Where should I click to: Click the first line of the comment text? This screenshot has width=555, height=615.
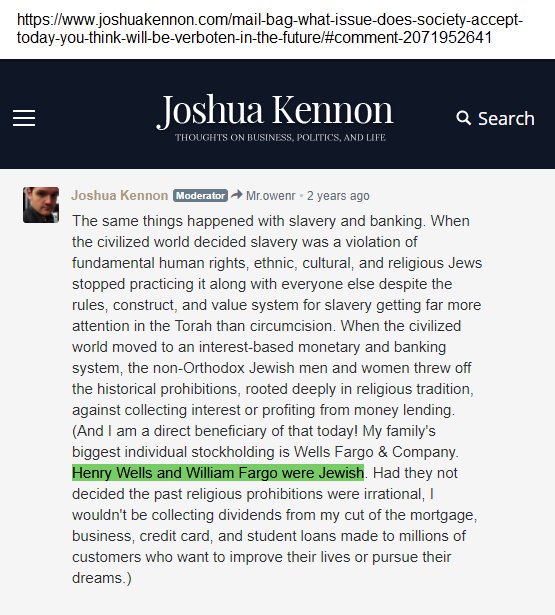pyautogui.click(x=271, y=221)
